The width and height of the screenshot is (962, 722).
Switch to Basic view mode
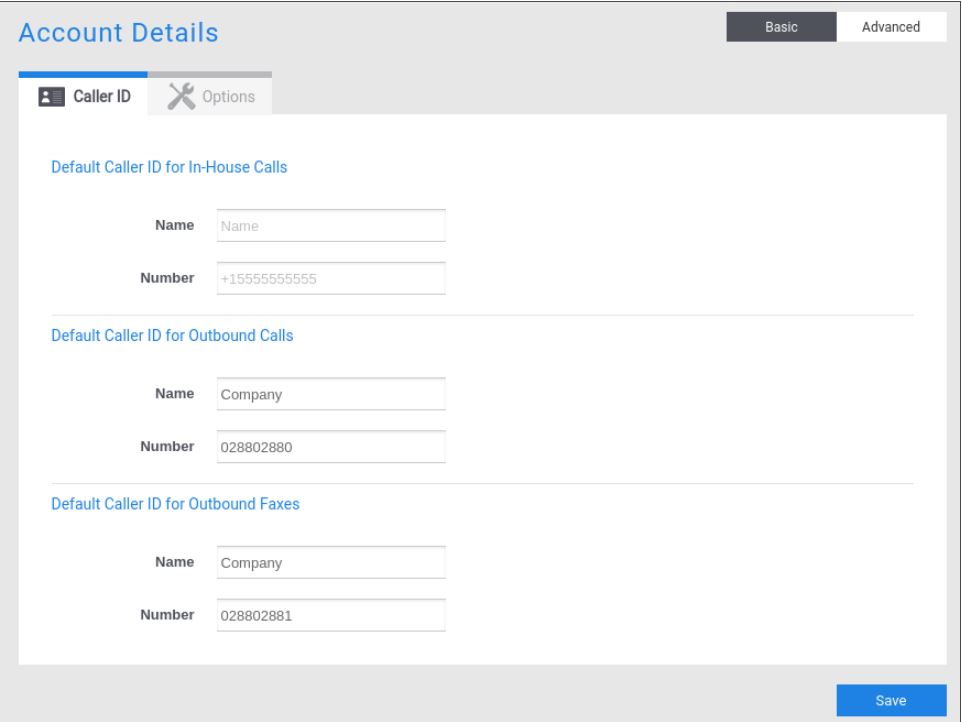coord(781,27)
